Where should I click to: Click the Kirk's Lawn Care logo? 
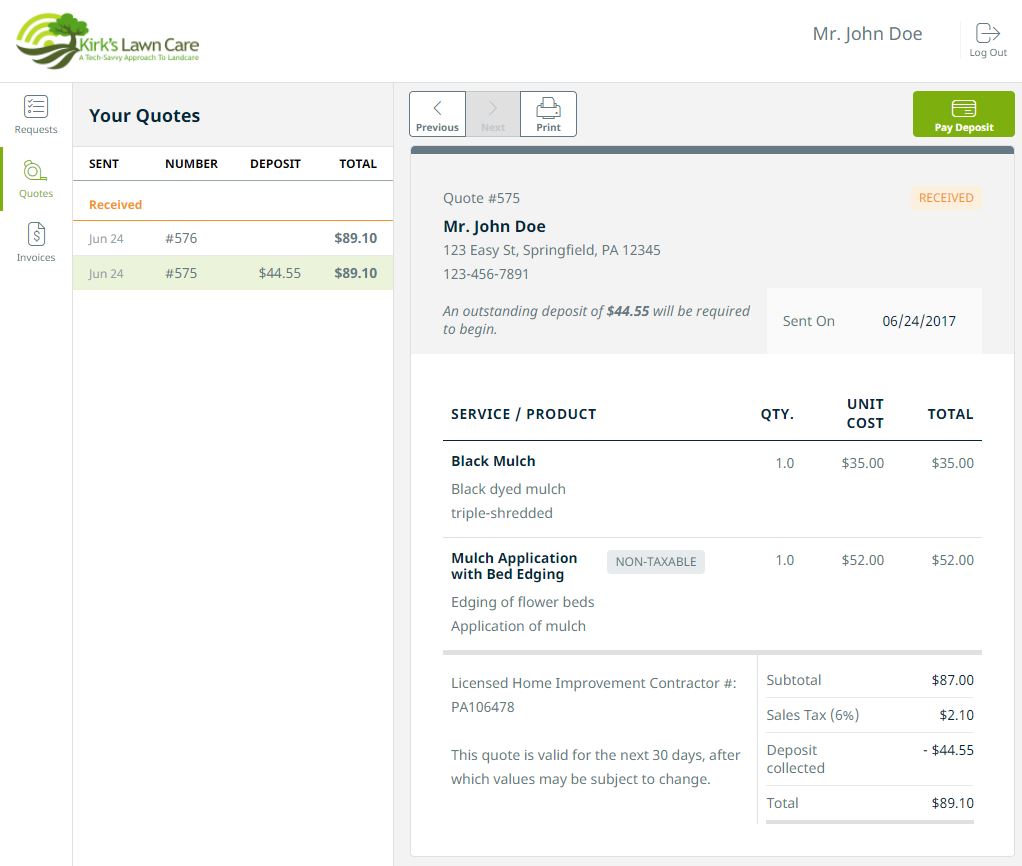[108, 41]
